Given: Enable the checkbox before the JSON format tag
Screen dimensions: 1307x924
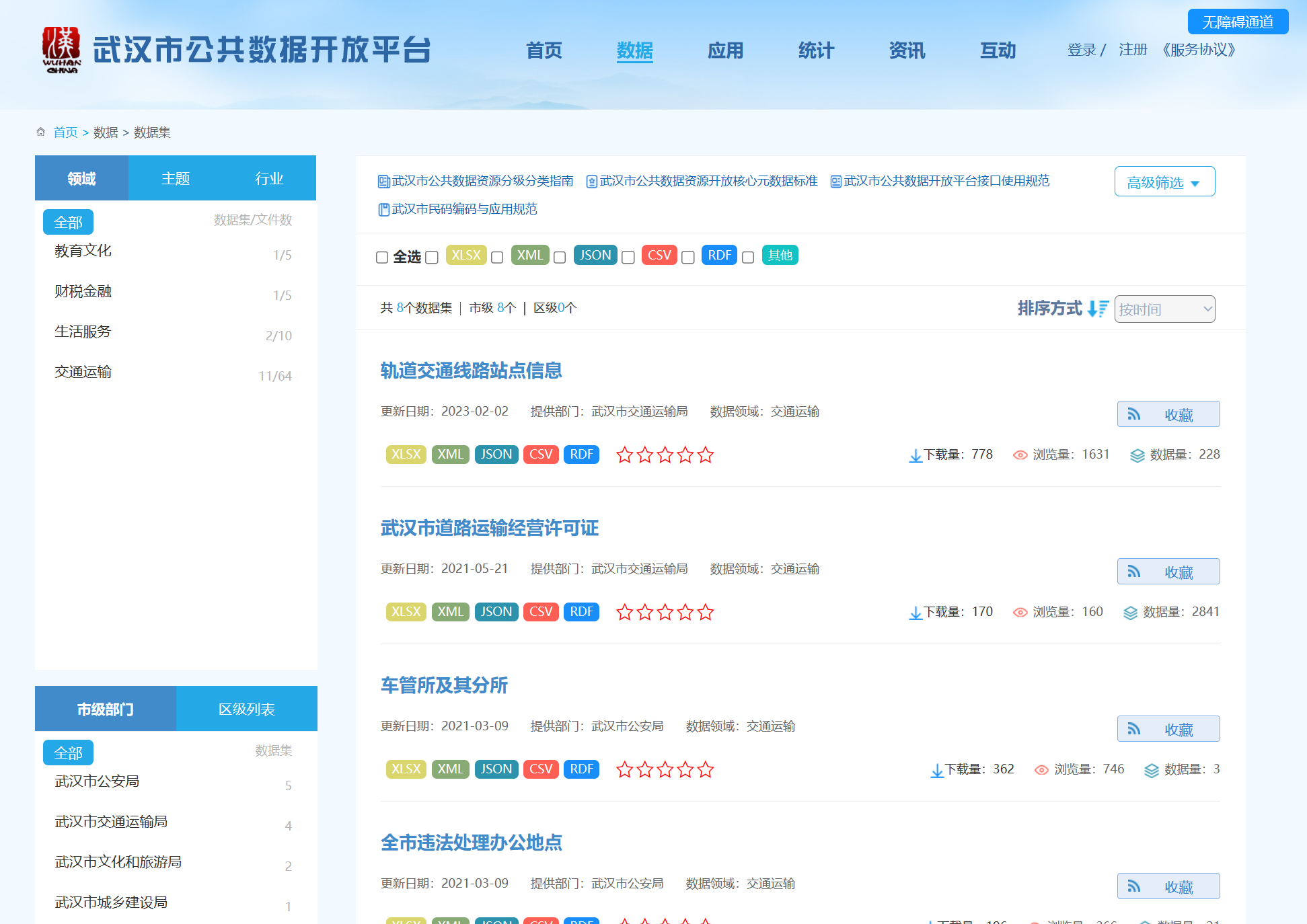Looking at the screenshot, I should tap(560, 257).
